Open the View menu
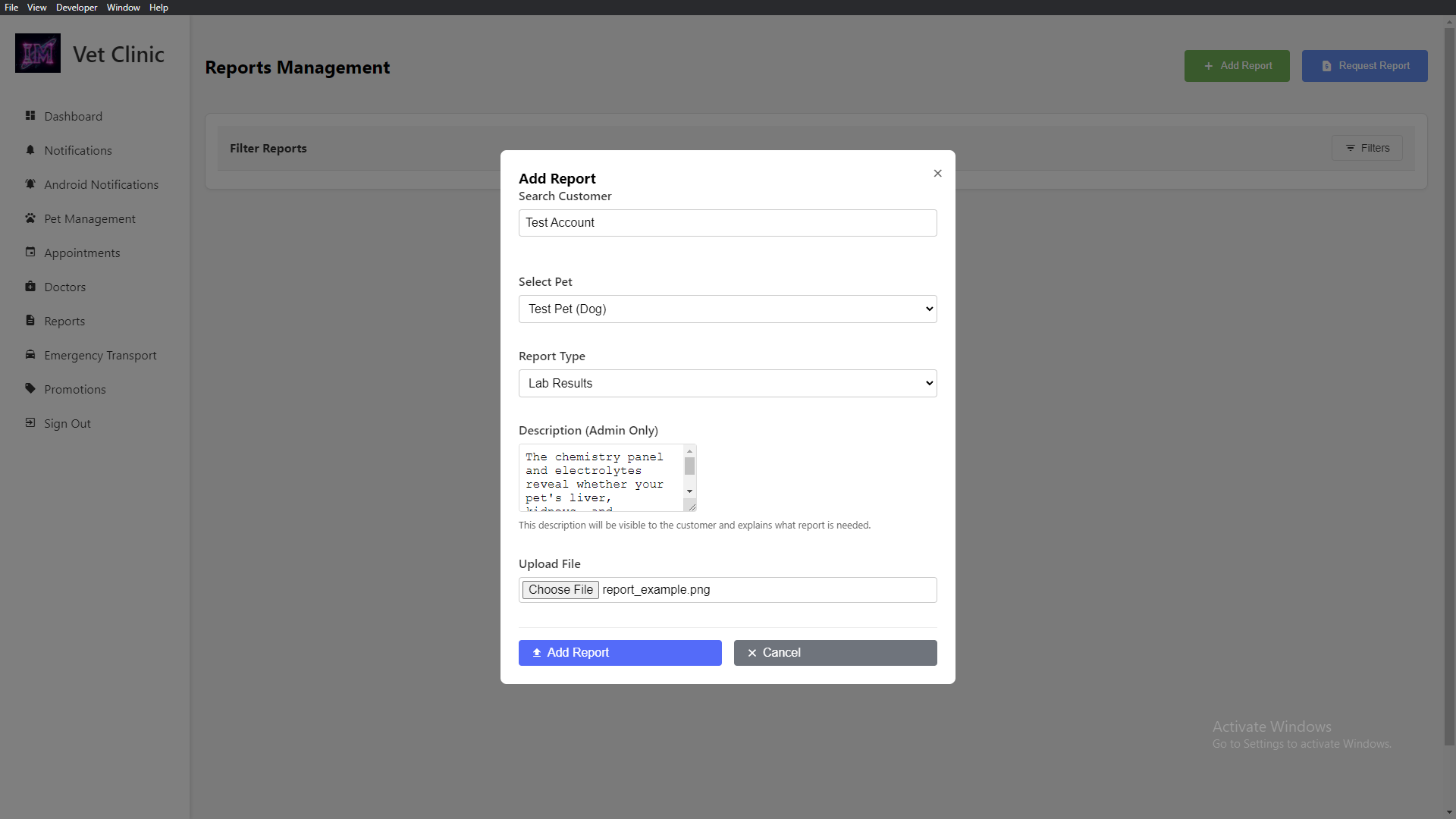The width and height of the screenshot is (1456, 819). [36, 7]
